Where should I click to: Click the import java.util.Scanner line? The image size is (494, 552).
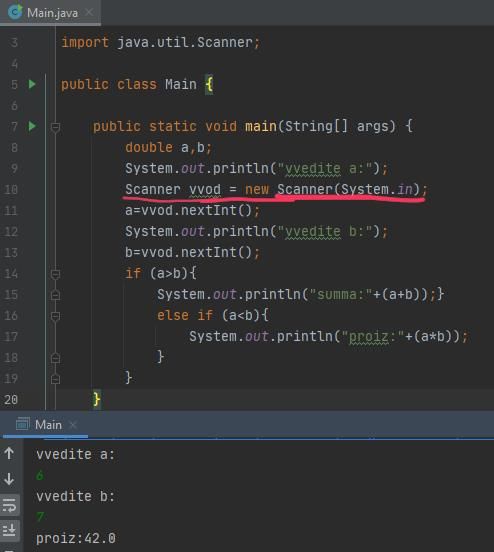tap(161, 42)
